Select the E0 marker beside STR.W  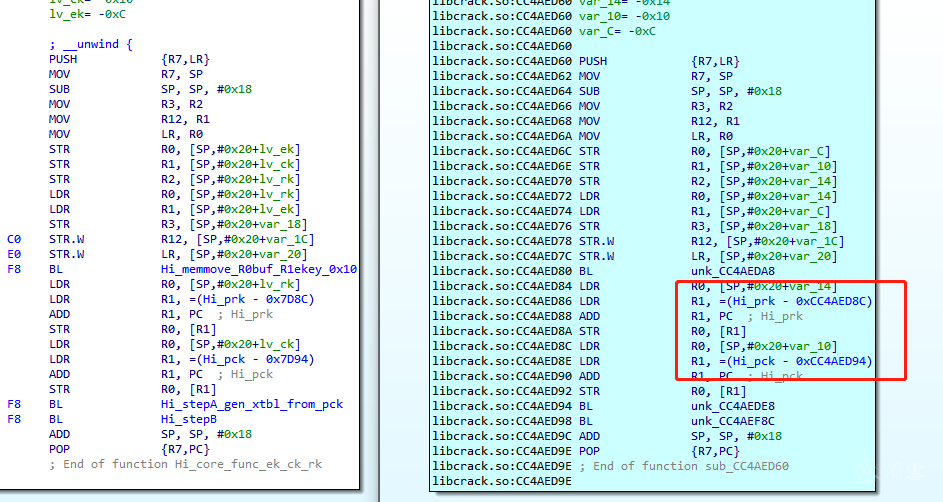point(14,254)
